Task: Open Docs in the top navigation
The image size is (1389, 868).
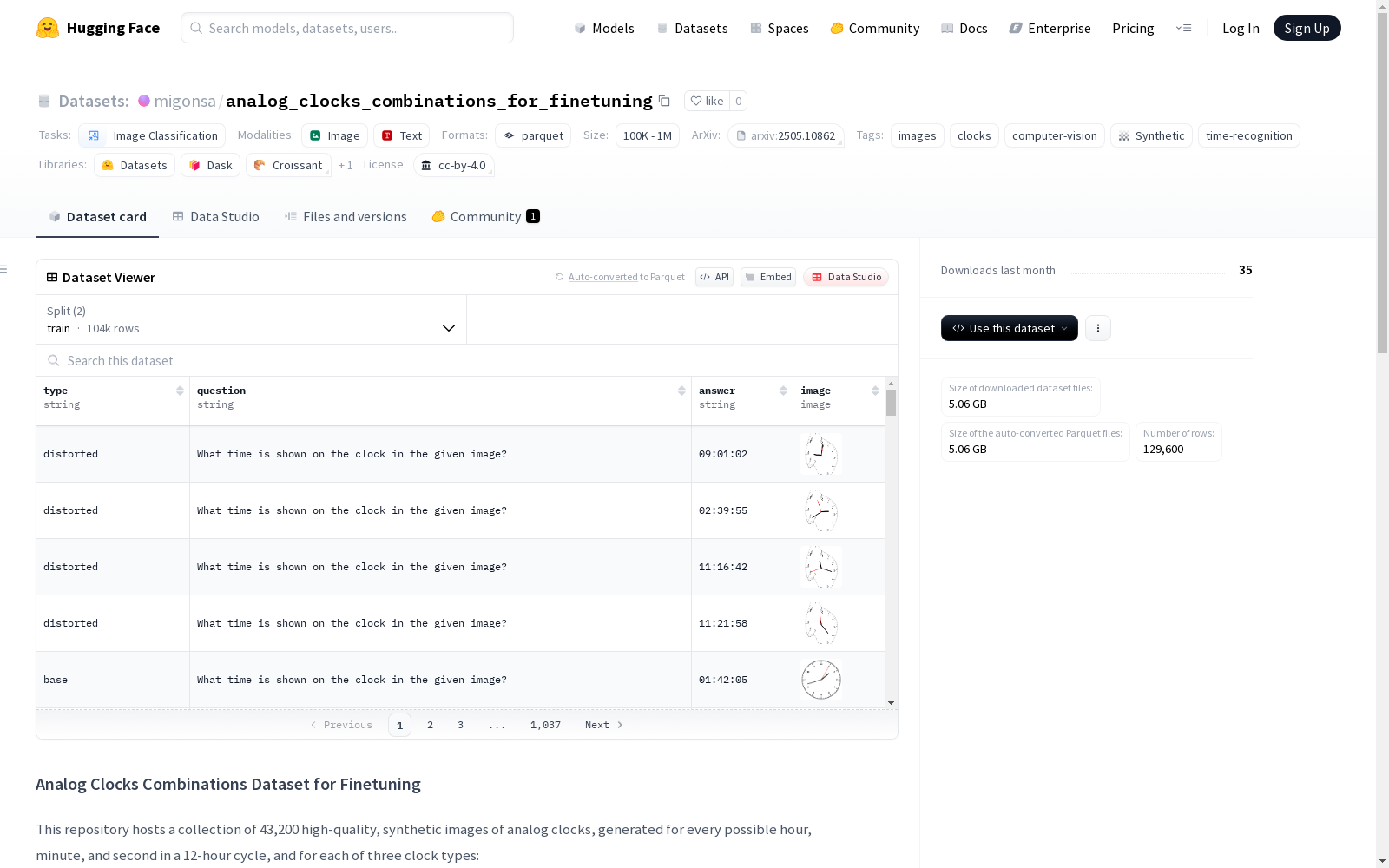Action: 964,28
